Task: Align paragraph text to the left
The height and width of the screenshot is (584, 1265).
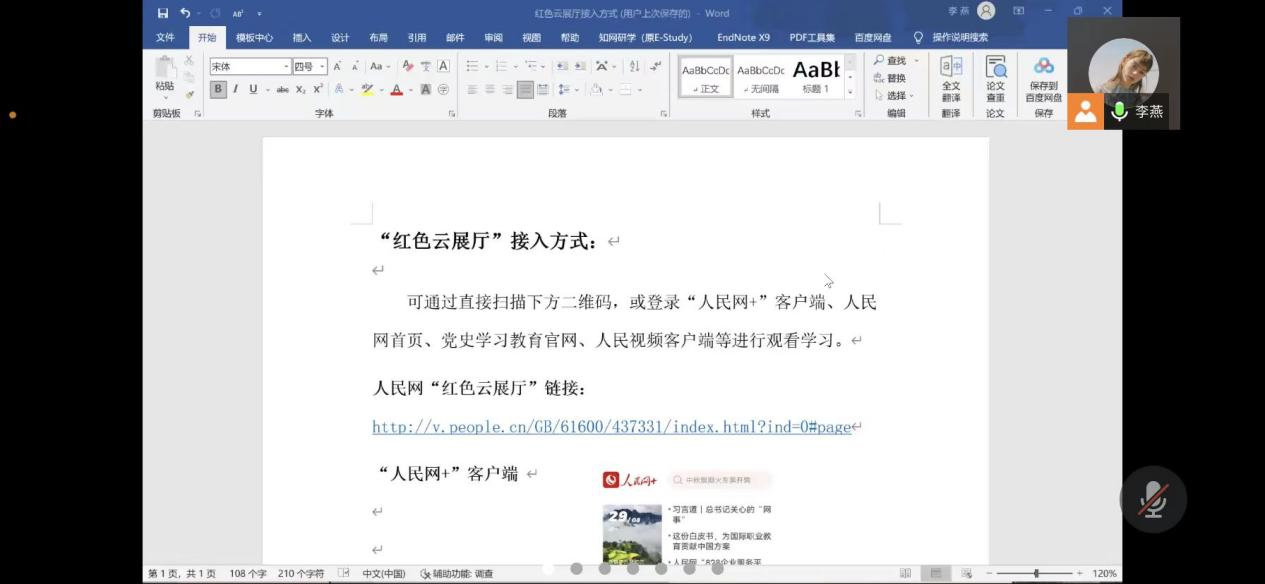Action: click(x=472, y=89)
